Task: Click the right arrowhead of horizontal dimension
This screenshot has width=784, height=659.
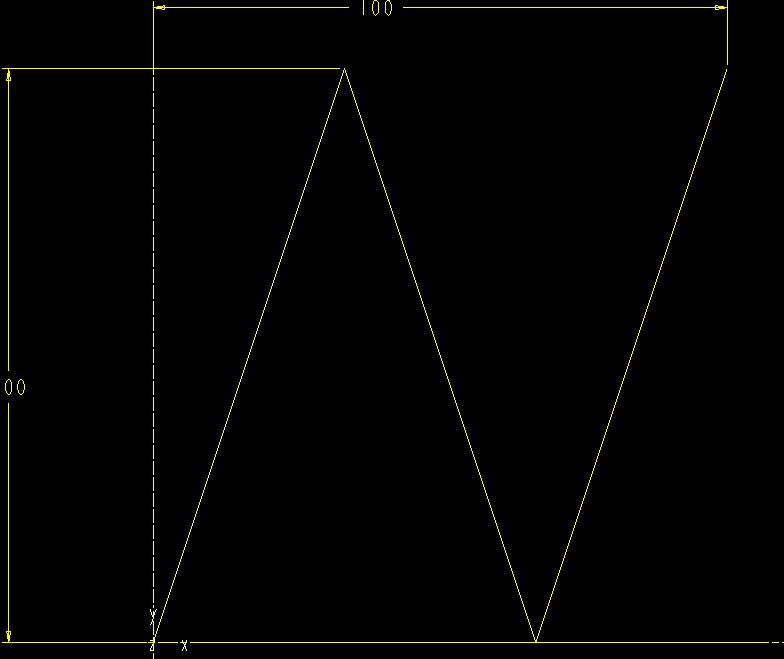Action: pyautogui.click(x=720, y=8)
